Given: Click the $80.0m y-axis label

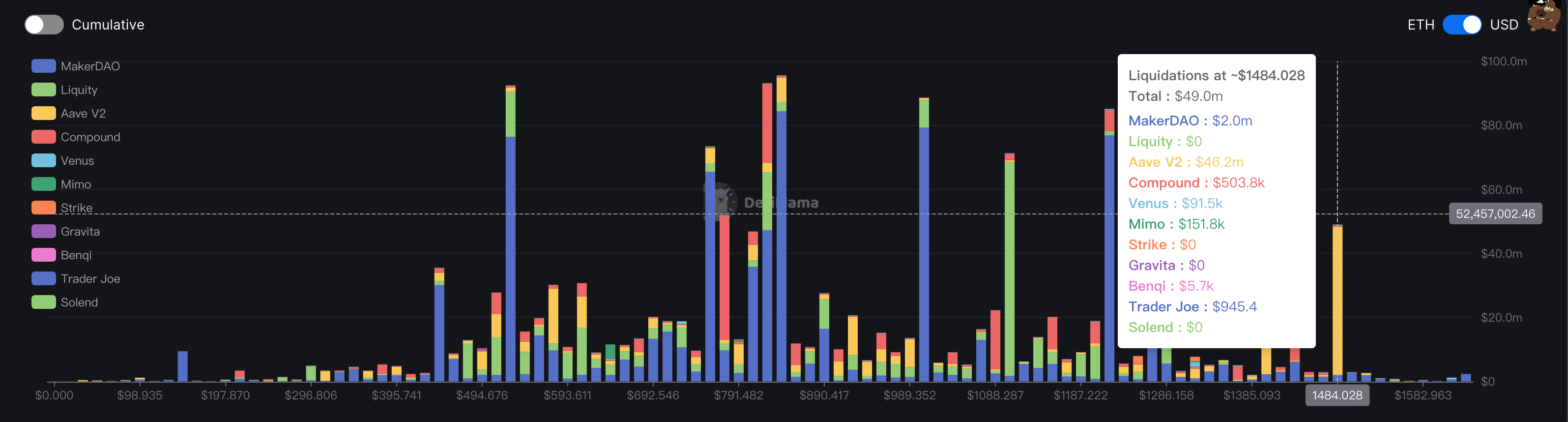Looking at the screenshot, I should 1501,125.
